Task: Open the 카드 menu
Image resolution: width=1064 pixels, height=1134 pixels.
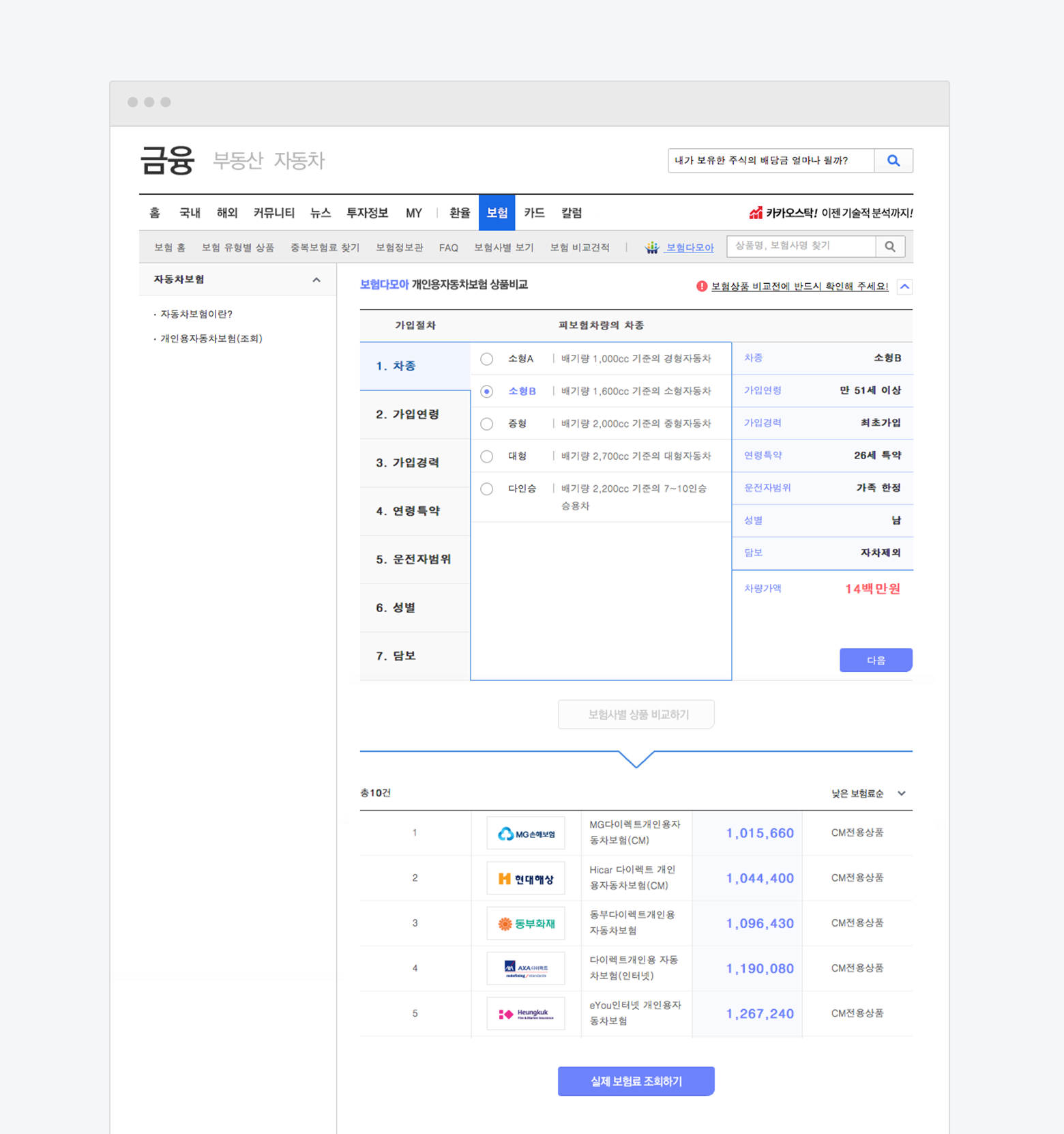Action: coord(534,213)
